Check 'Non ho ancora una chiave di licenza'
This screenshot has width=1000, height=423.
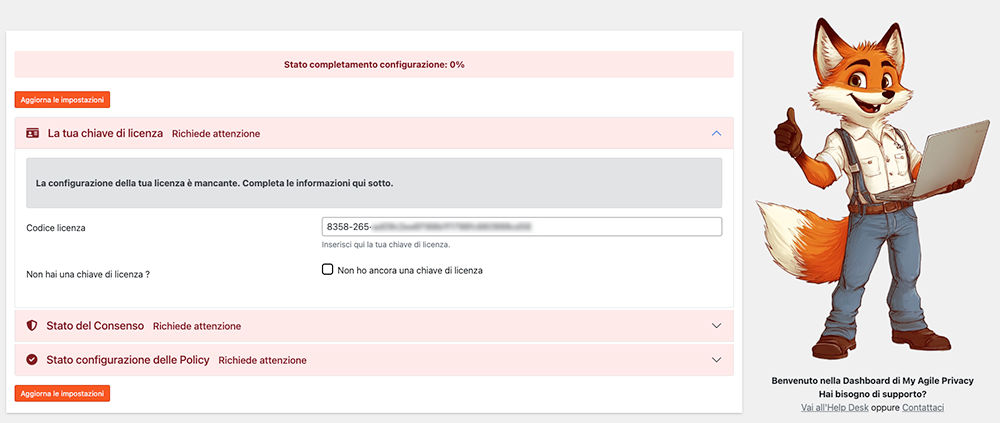click(327, 270)
